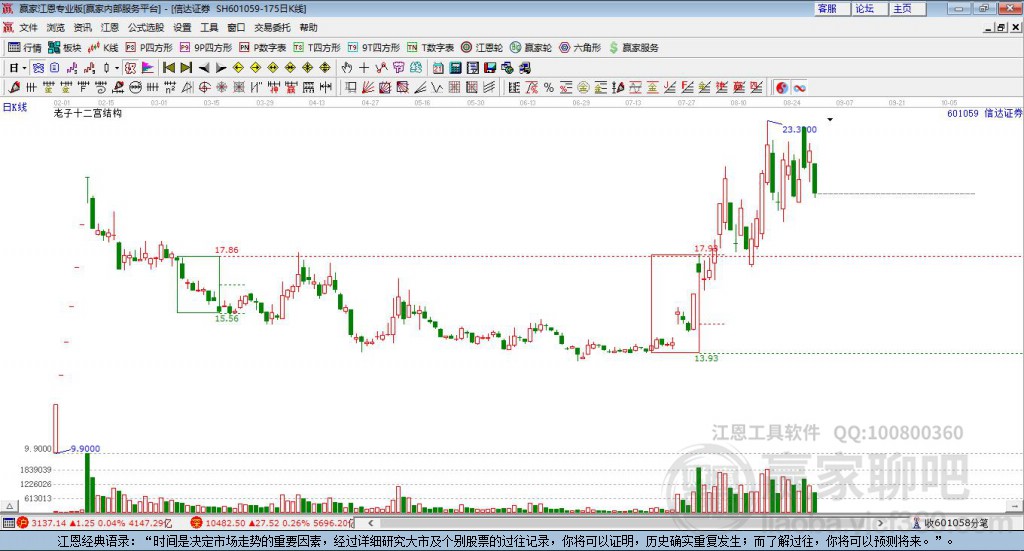Viewport: 1024px width, 551px height.
Task: Switch to K线 chart view
Action: point(103,48)
